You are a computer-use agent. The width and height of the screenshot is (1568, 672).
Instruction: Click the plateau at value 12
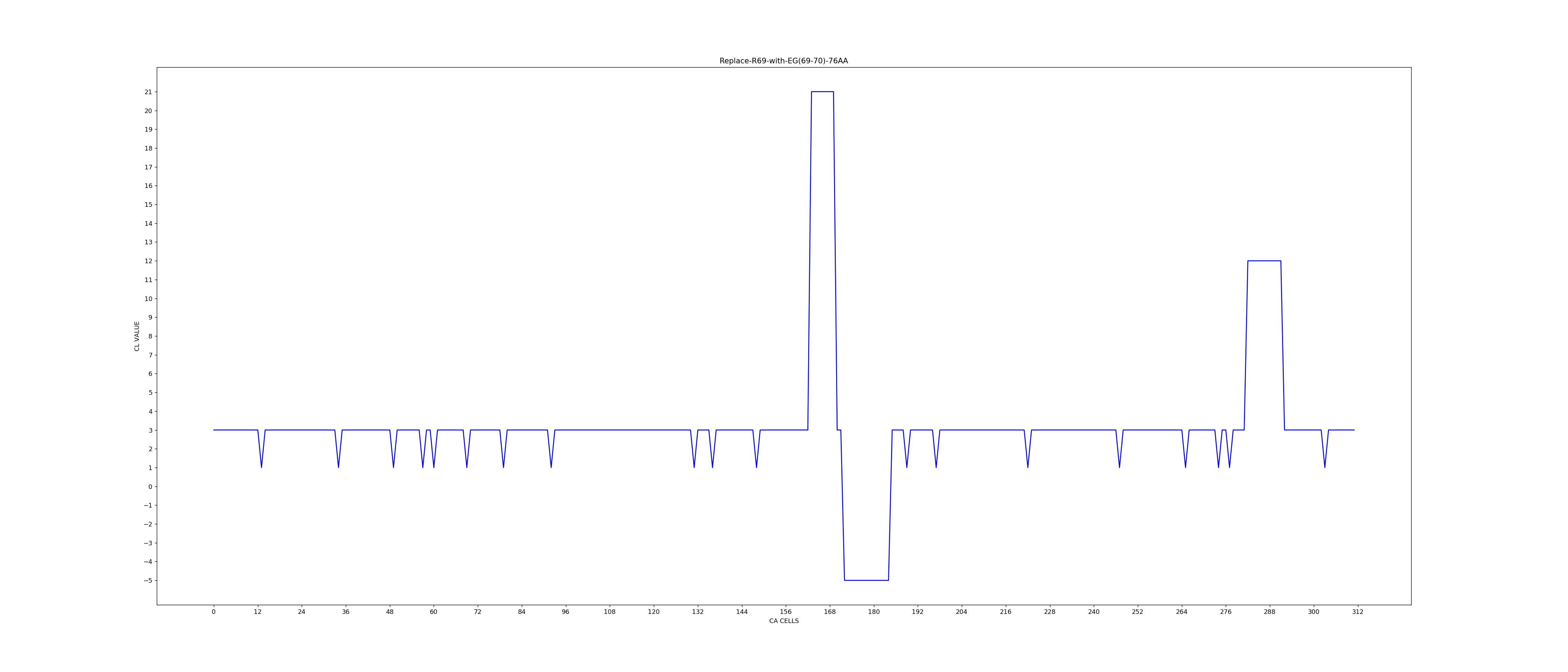[x=1264, y=261]
